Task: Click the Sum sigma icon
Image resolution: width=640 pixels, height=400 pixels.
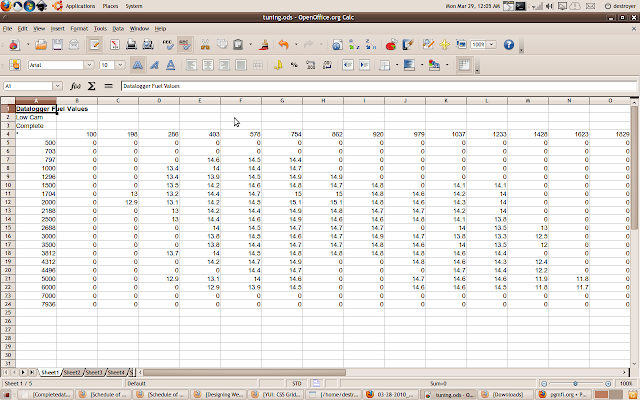Action: click(92, 87)
